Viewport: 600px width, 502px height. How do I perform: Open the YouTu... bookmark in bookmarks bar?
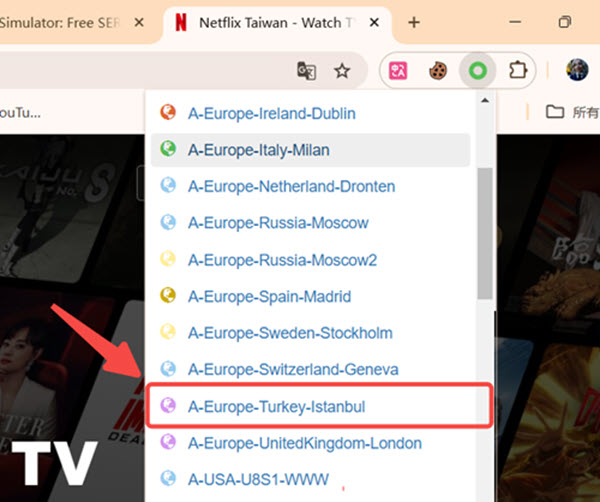(20, 112)
